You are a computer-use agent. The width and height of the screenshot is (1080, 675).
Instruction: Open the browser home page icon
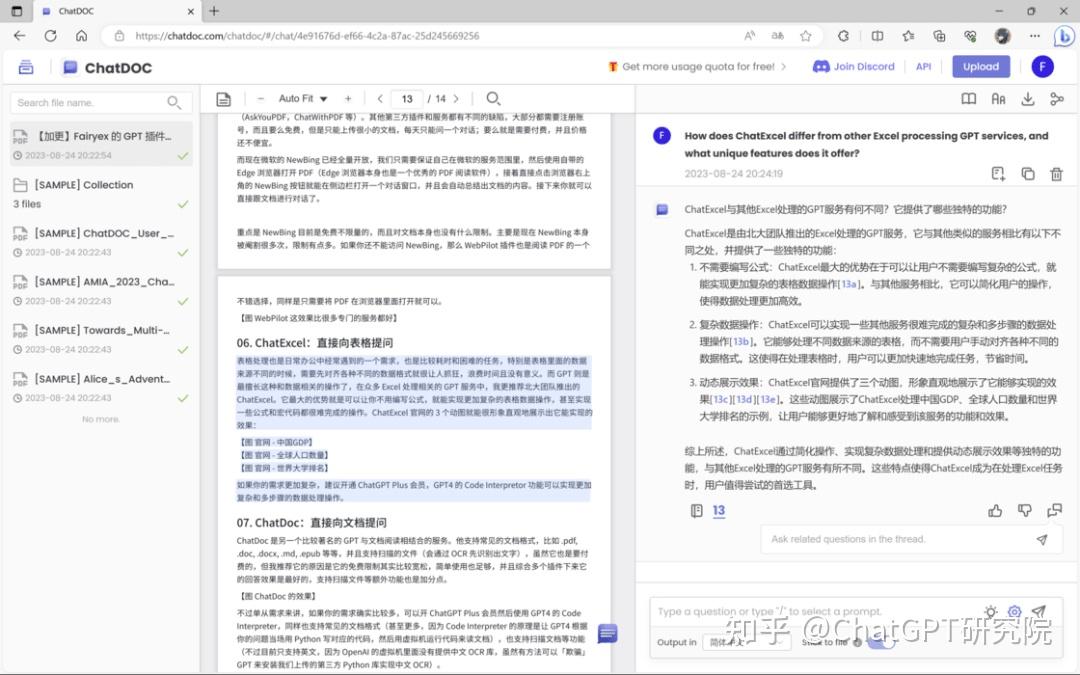pos(81,36)
